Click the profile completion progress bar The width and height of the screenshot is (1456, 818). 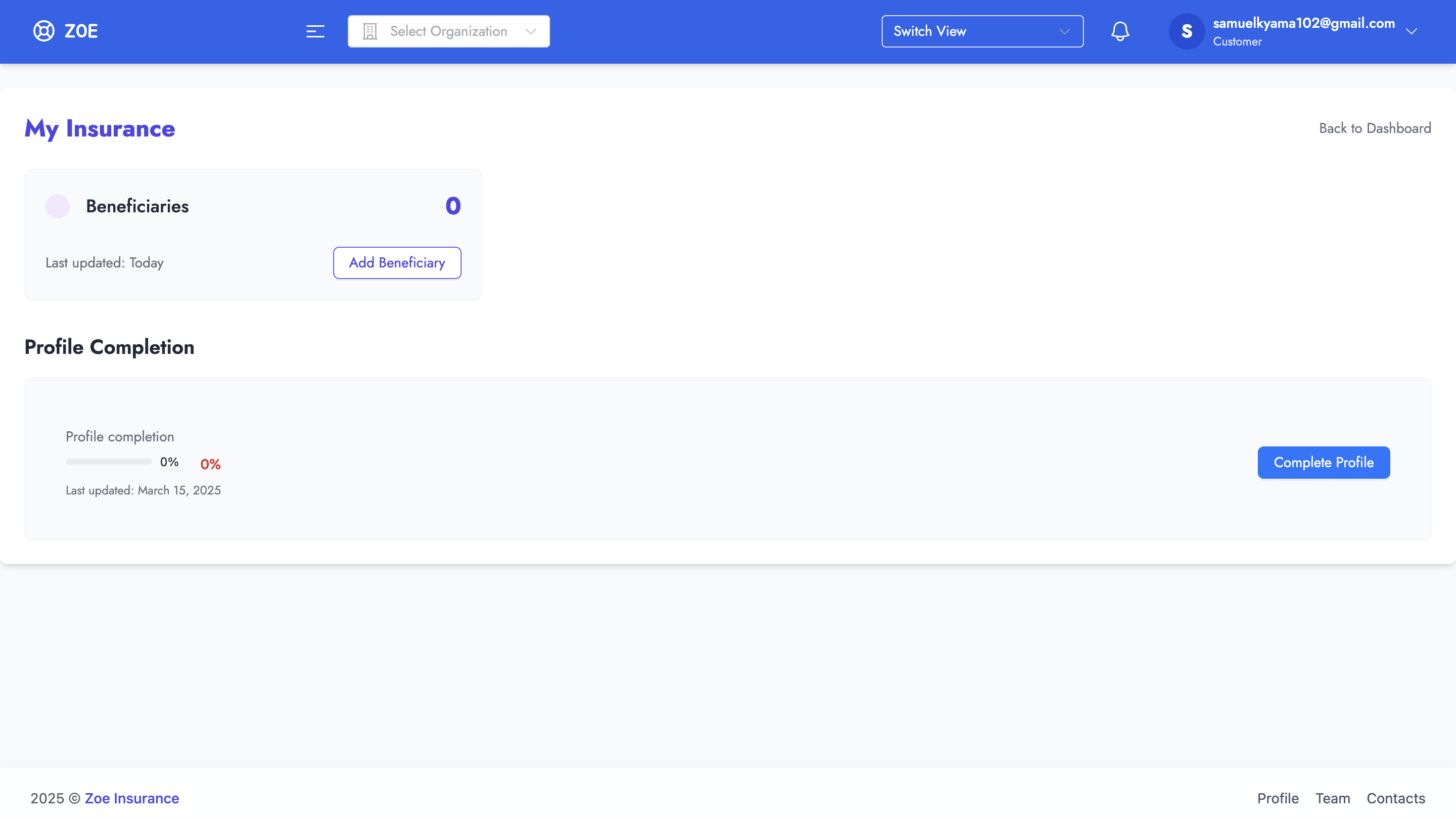pos(109,462)
